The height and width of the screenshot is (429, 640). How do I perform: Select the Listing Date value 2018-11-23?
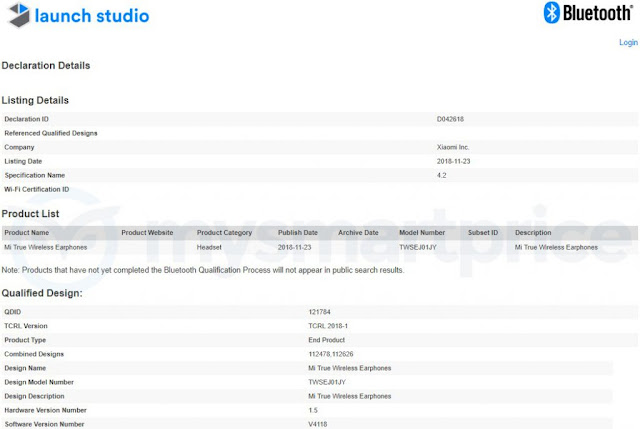(453, 161)
